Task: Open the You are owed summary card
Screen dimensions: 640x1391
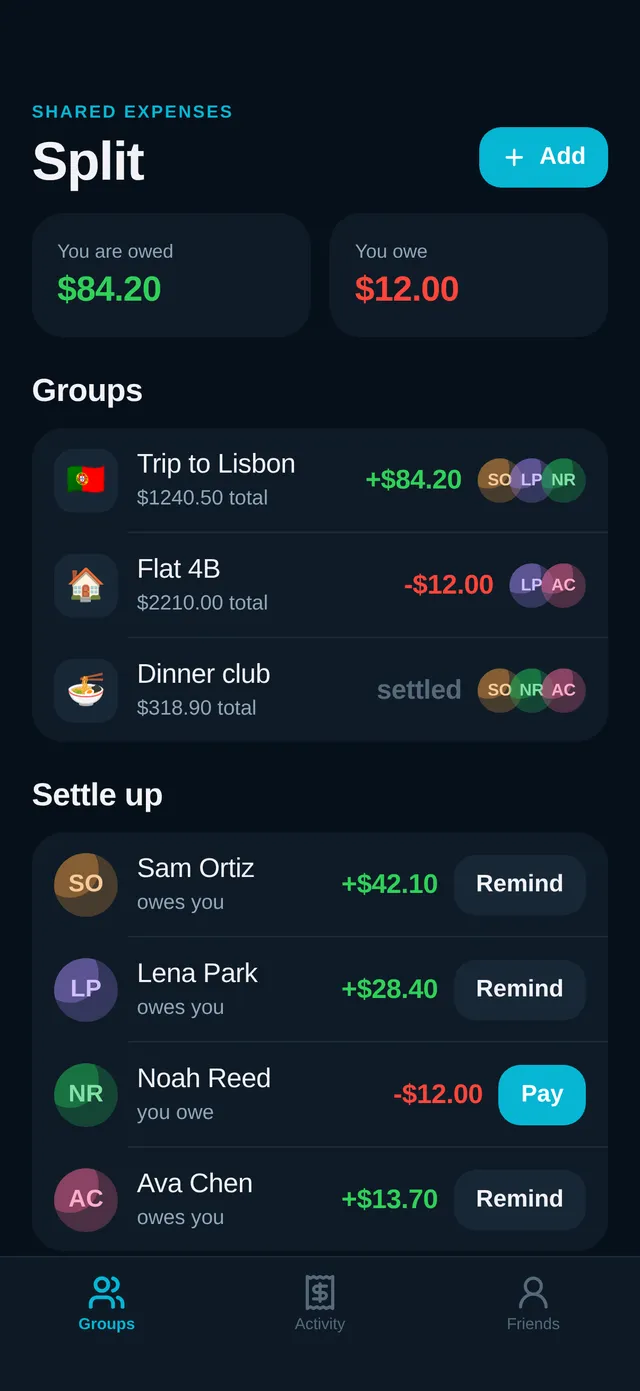Action: 171,275
